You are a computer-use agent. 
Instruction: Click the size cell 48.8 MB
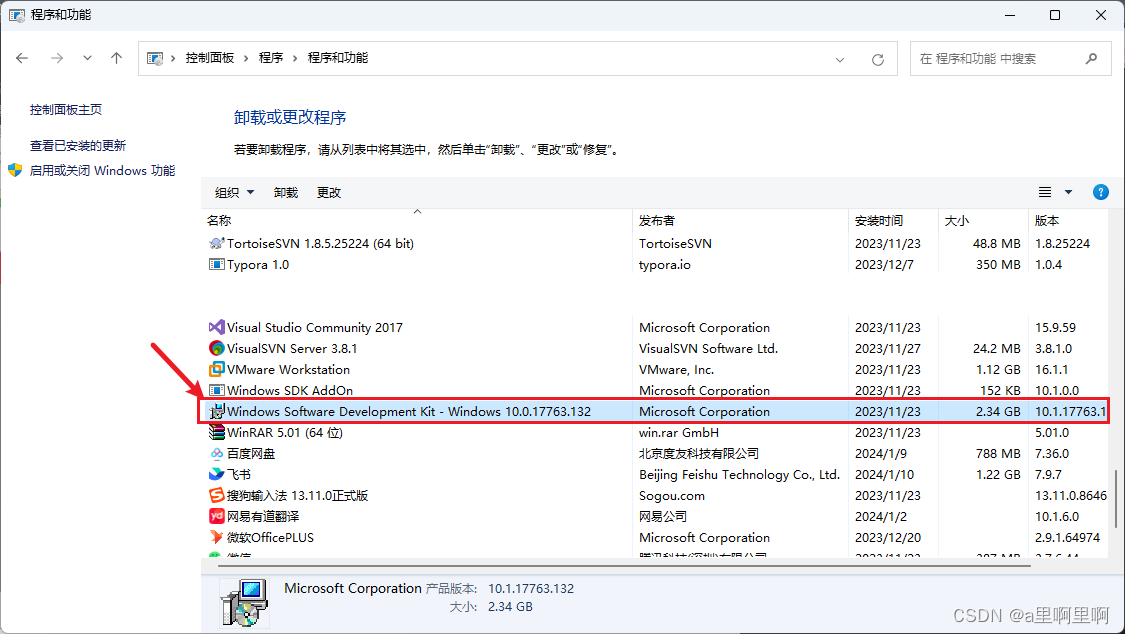(x=997, y=244)
